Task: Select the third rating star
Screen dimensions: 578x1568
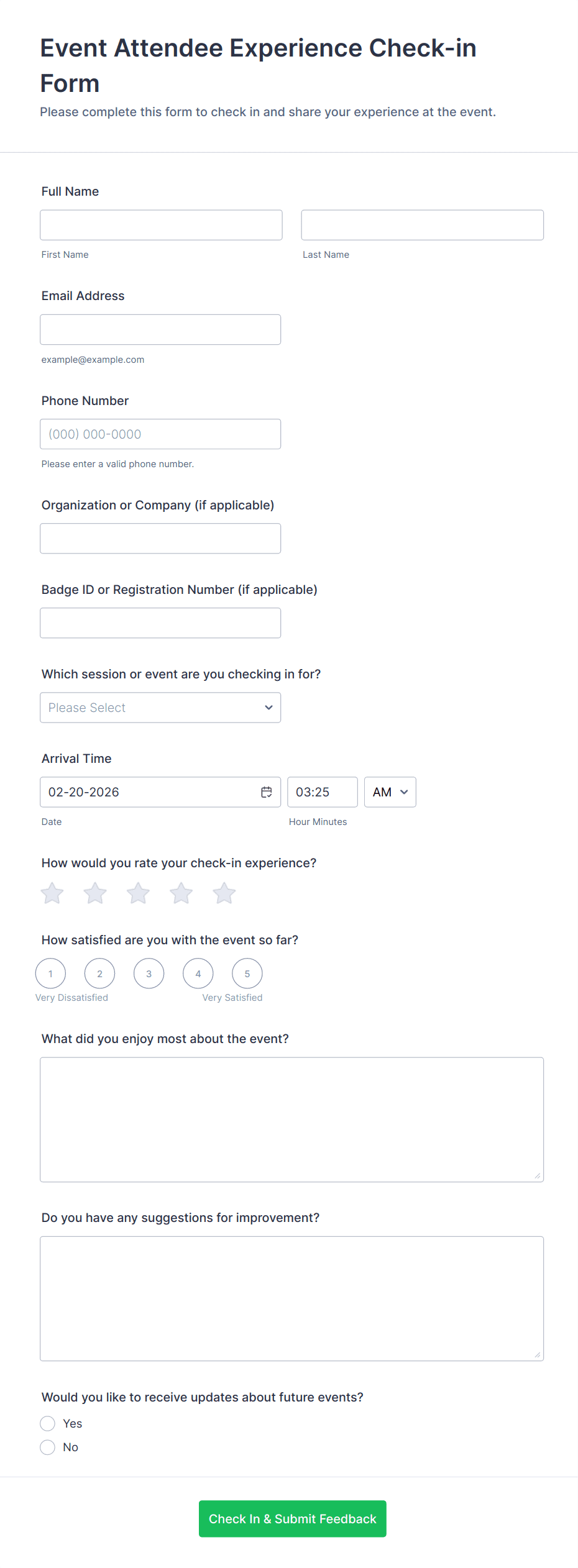Action: 138,893
